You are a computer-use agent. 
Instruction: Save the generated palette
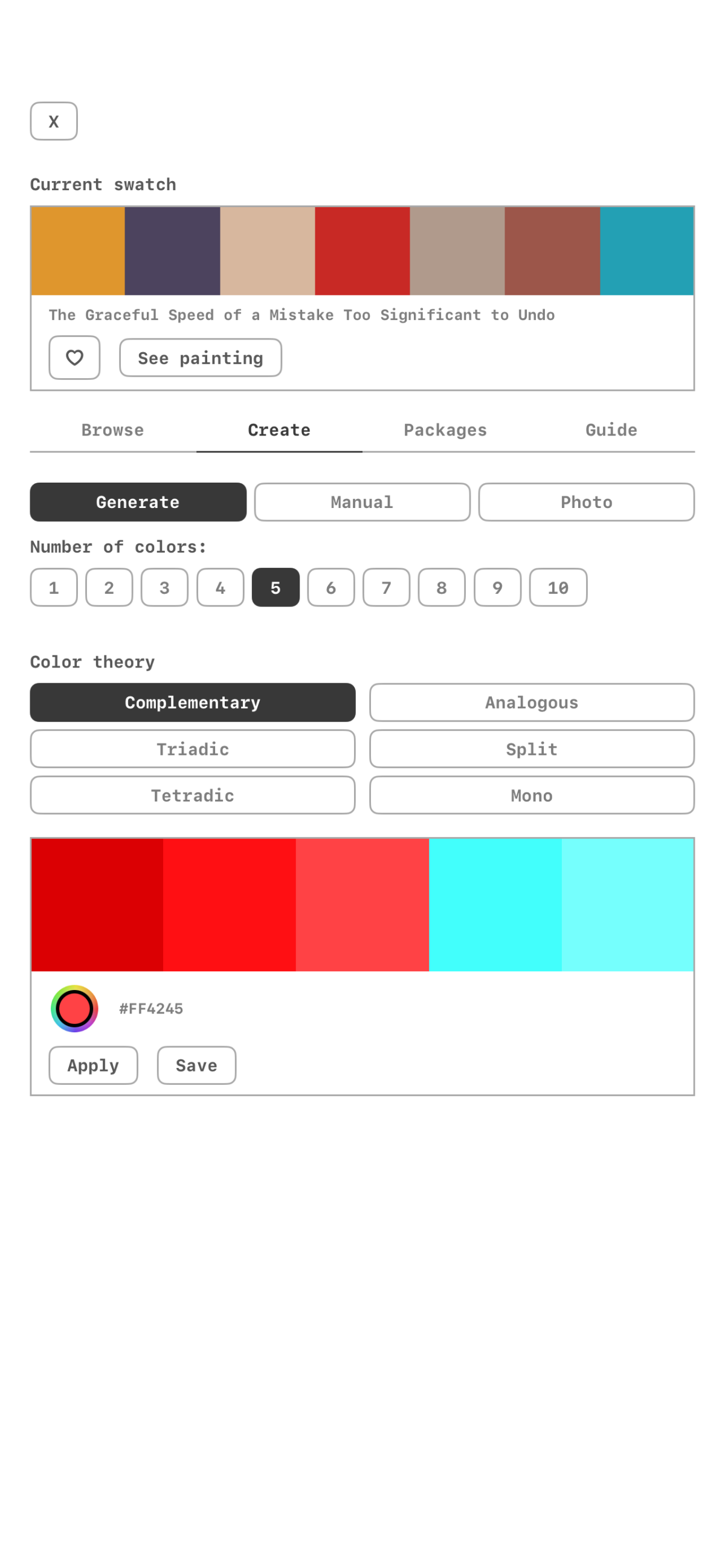196,1065
